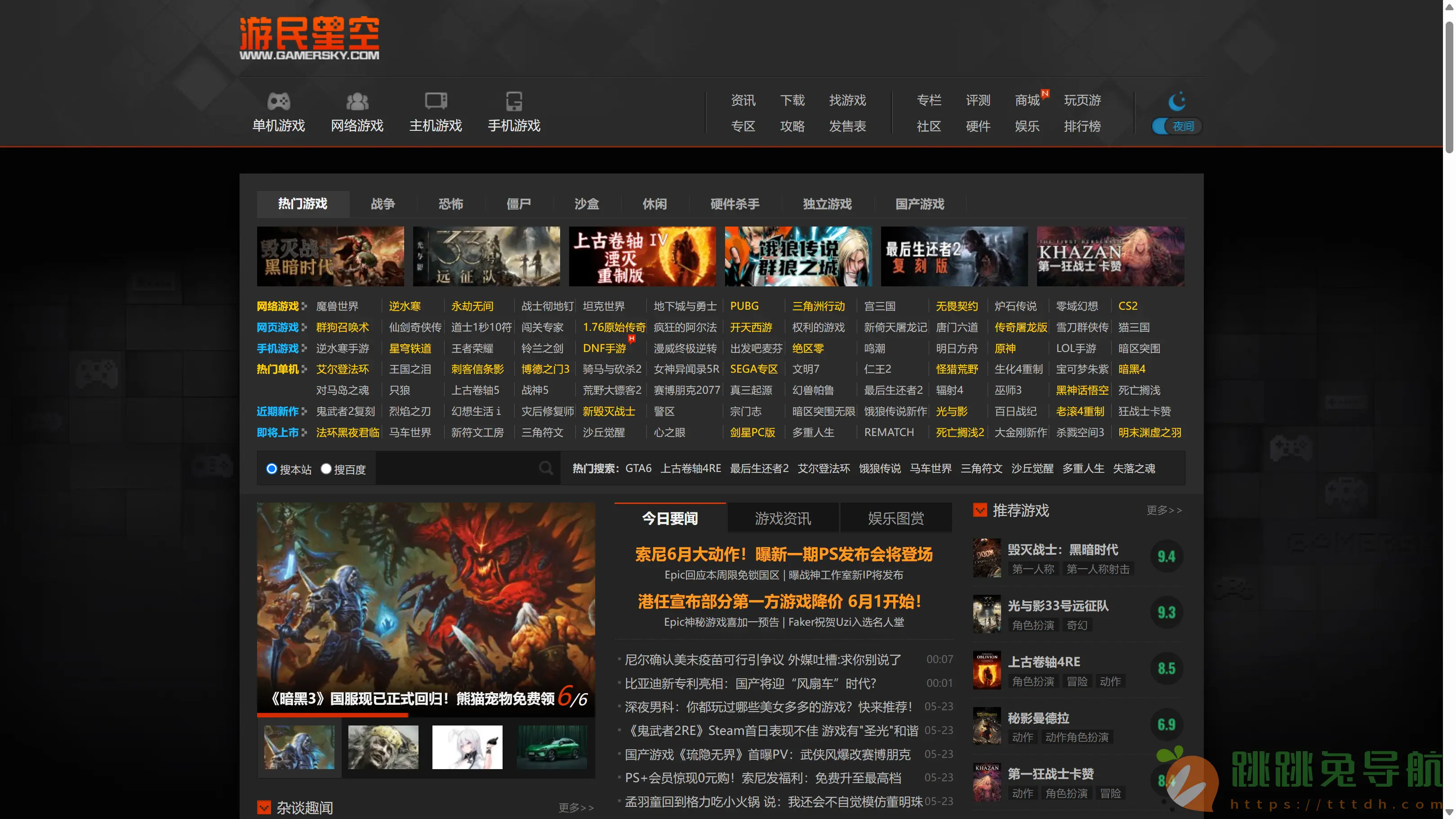Open 更多>> beside 推荐游戏
1456x819 pixels.
pyautogui.click(x=1164, y=510)
